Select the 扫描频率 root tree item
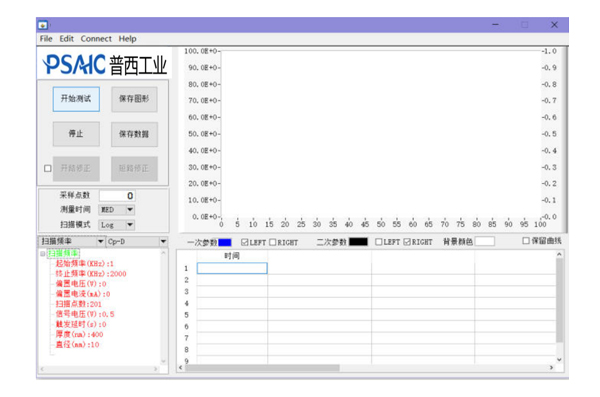Image resolution: width=600 pixels, height=397 pixels. (63, 253)
